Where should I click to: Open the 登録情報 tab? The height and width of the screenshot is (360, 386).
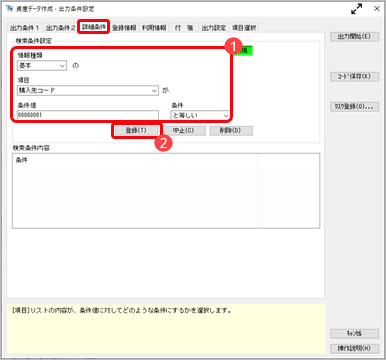(x=124, y=28)
